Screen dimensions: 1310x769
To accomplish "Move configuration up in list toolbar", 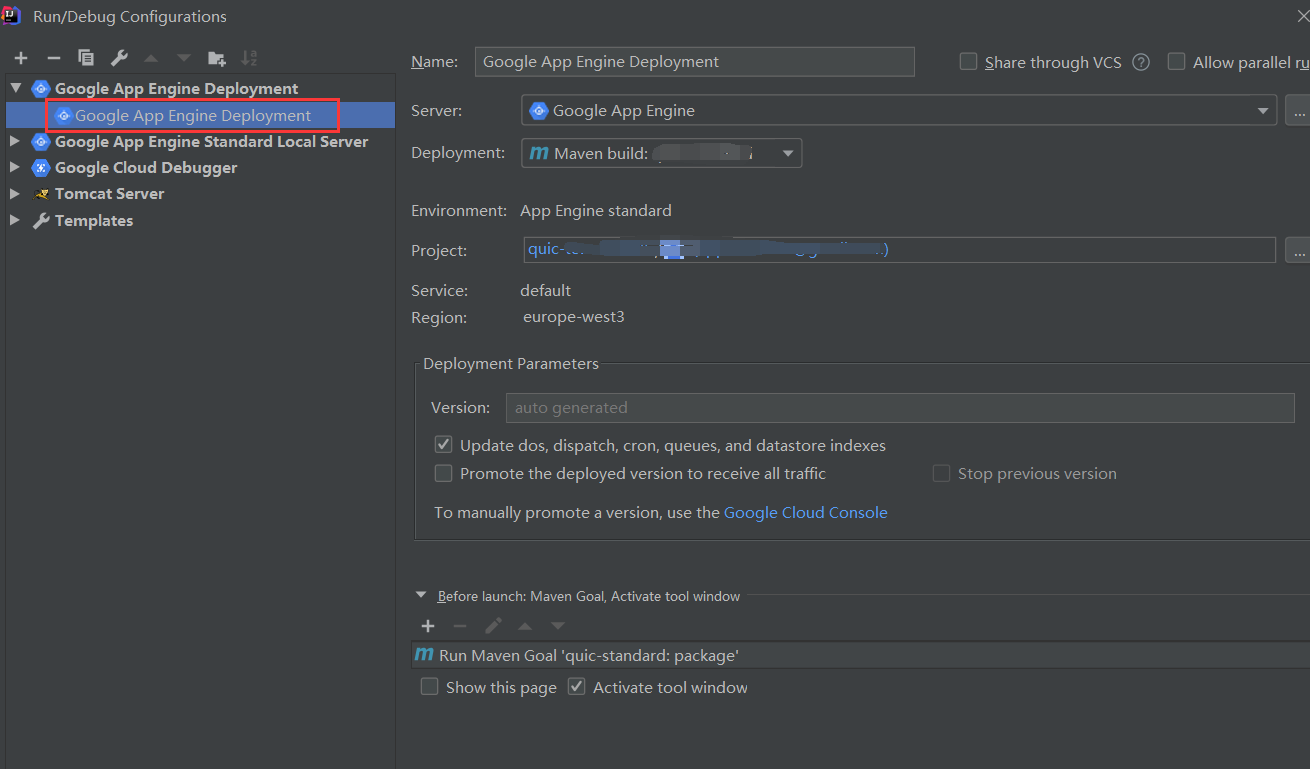I will [151, 58].
